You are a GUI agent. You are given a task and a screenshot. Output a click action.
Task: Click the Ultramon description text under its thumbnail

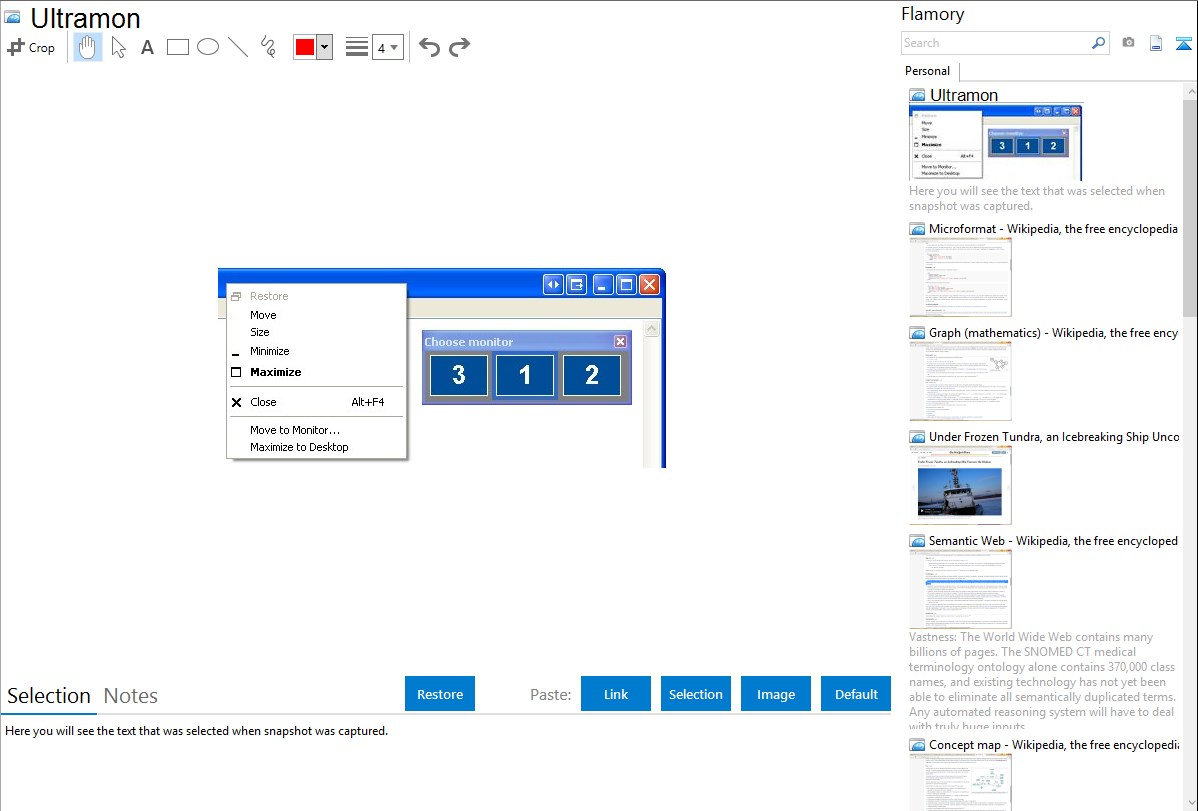(x=1037, y=198)
